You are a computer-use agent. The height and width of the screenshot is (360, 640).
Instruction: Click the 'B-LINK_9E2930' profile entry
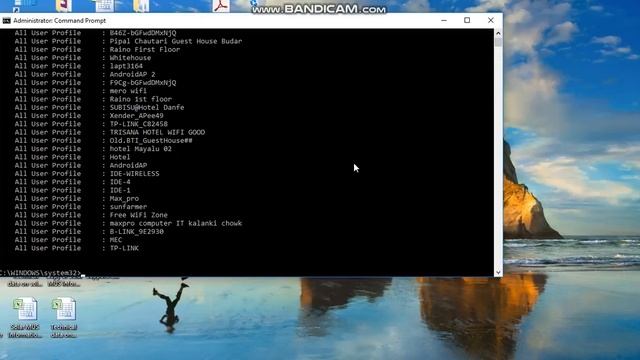tap(136, 231)
